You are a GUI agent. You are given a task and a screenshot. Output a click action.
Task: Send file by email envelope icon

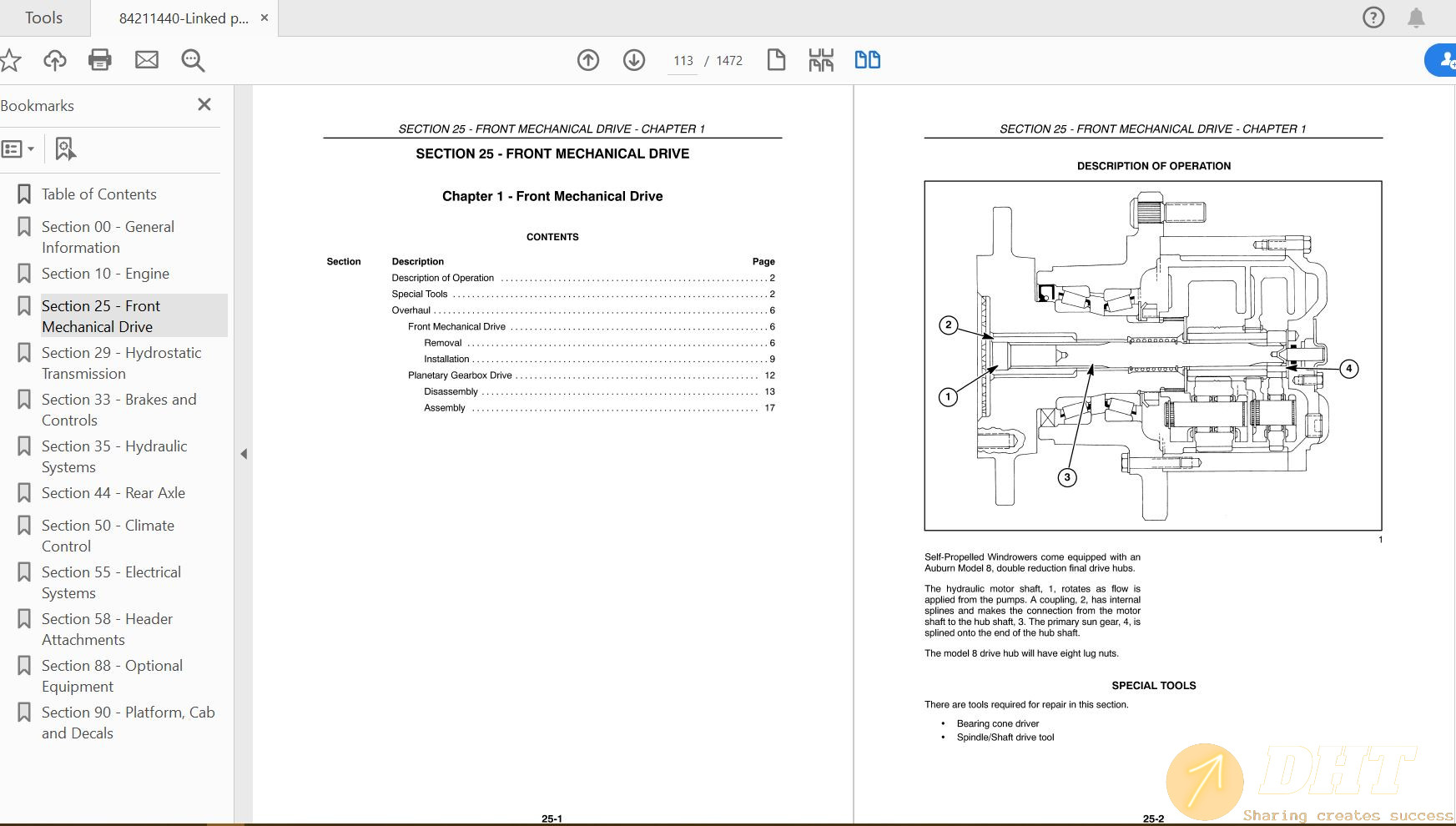(x=147, y=60)
